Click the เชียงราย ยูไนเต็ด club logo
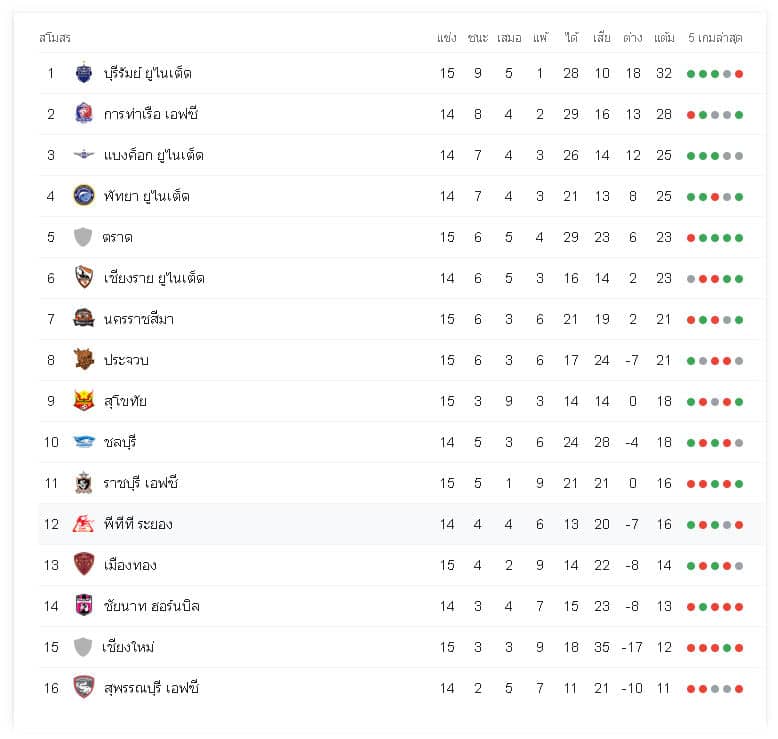The height and width of the screenshot is (739, 778). 83,277
